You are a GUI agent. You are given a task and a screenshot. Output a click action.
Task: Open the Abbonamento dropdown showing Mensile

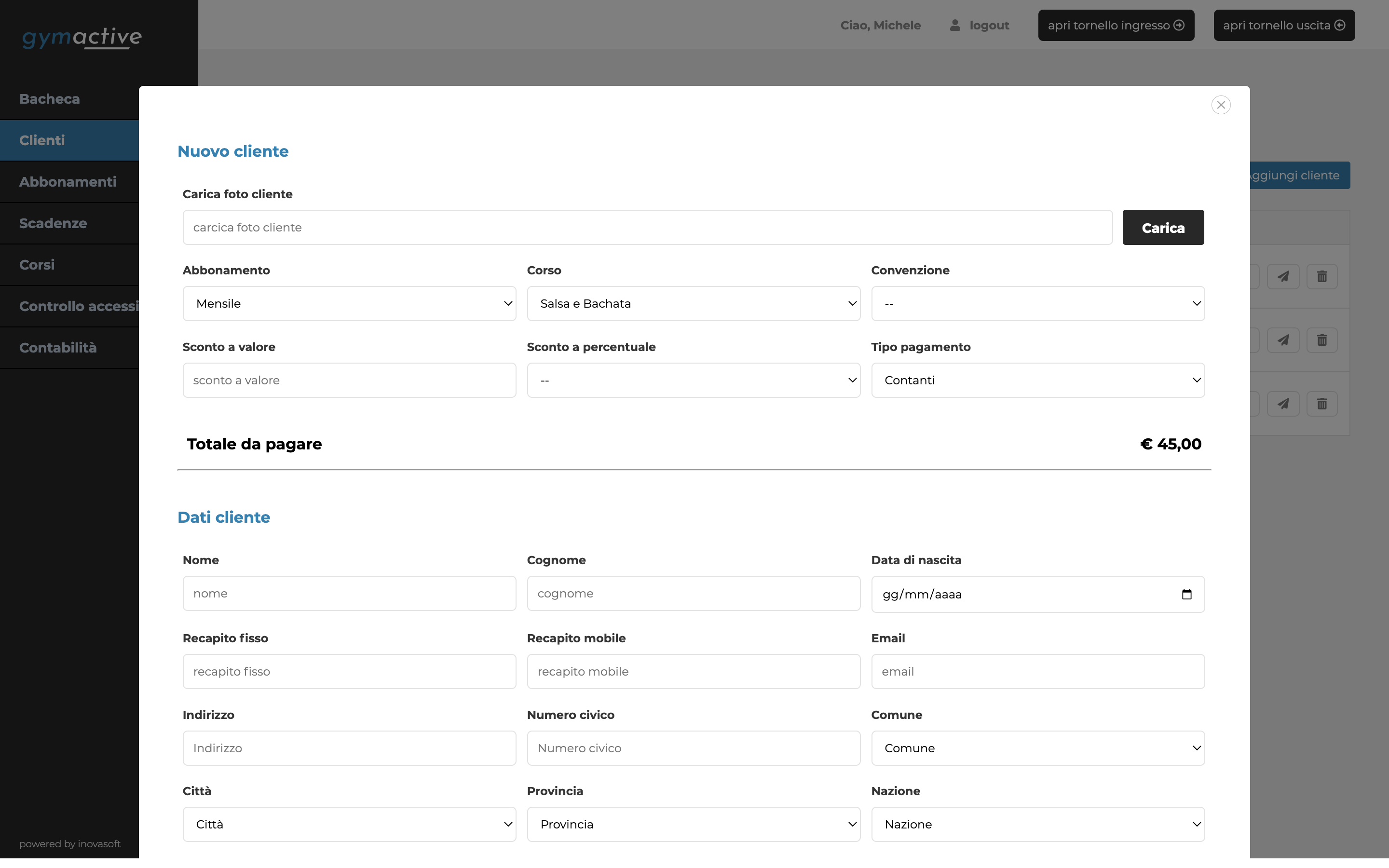(x=349, y=304)
